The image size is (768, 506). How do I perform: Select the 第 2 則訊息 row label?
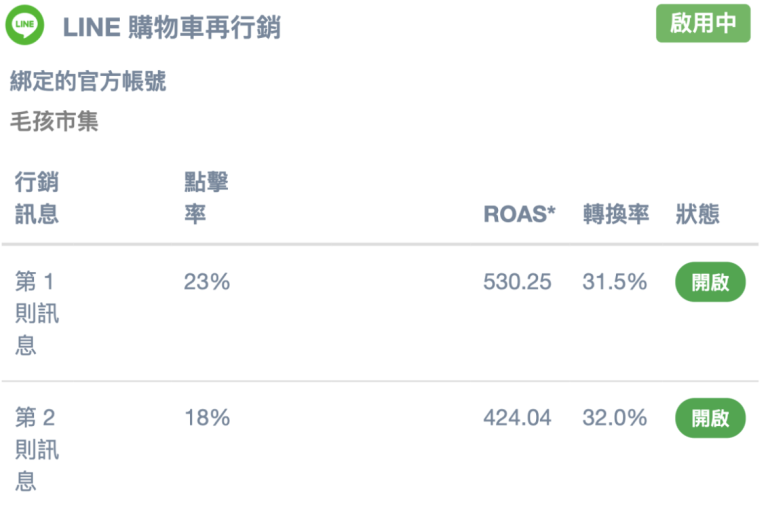[x=37, y=449]
